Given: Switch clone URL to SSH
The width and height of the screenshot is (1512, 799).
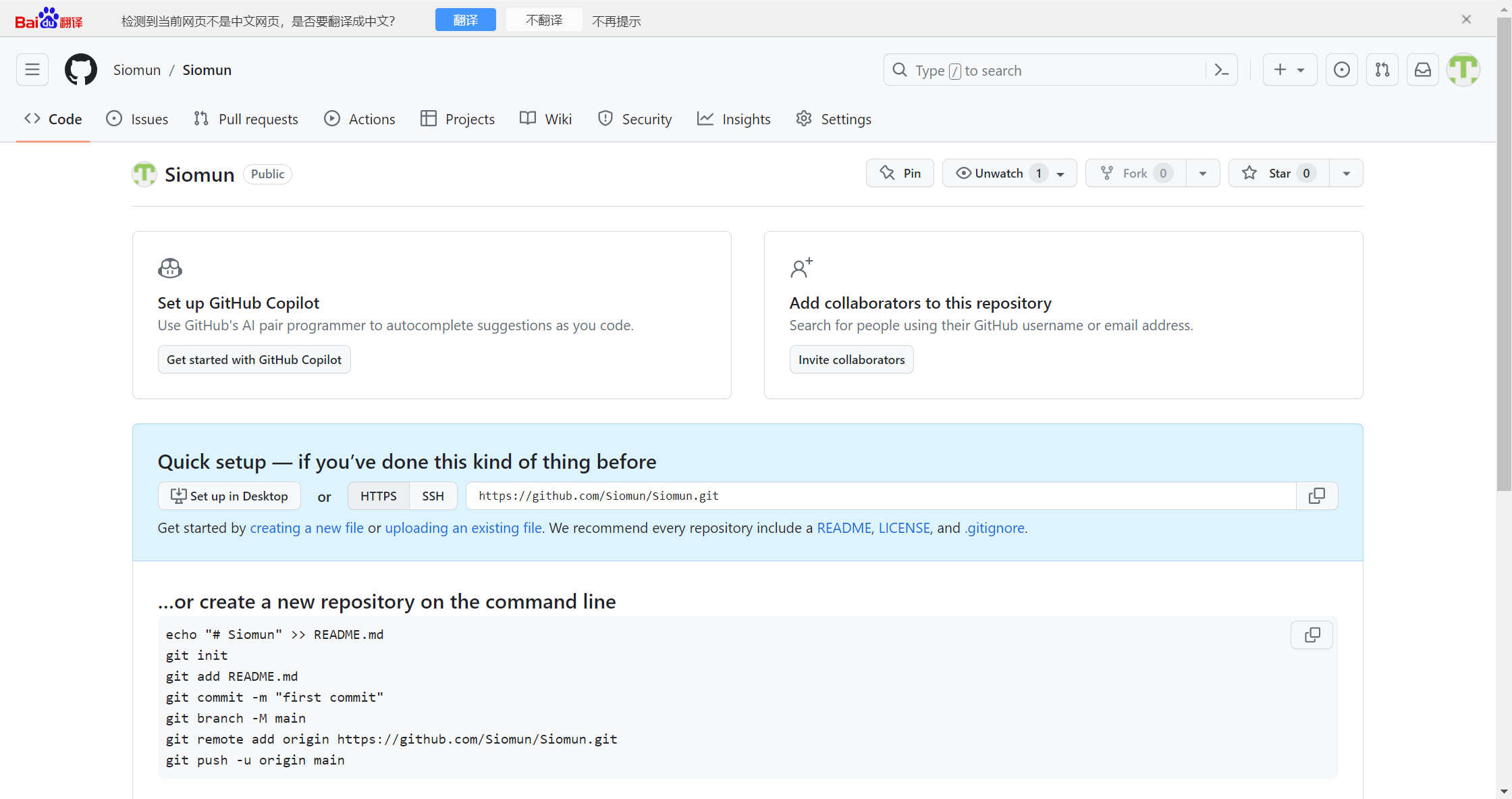Looking at the screenshot, I should click(433, 496).
